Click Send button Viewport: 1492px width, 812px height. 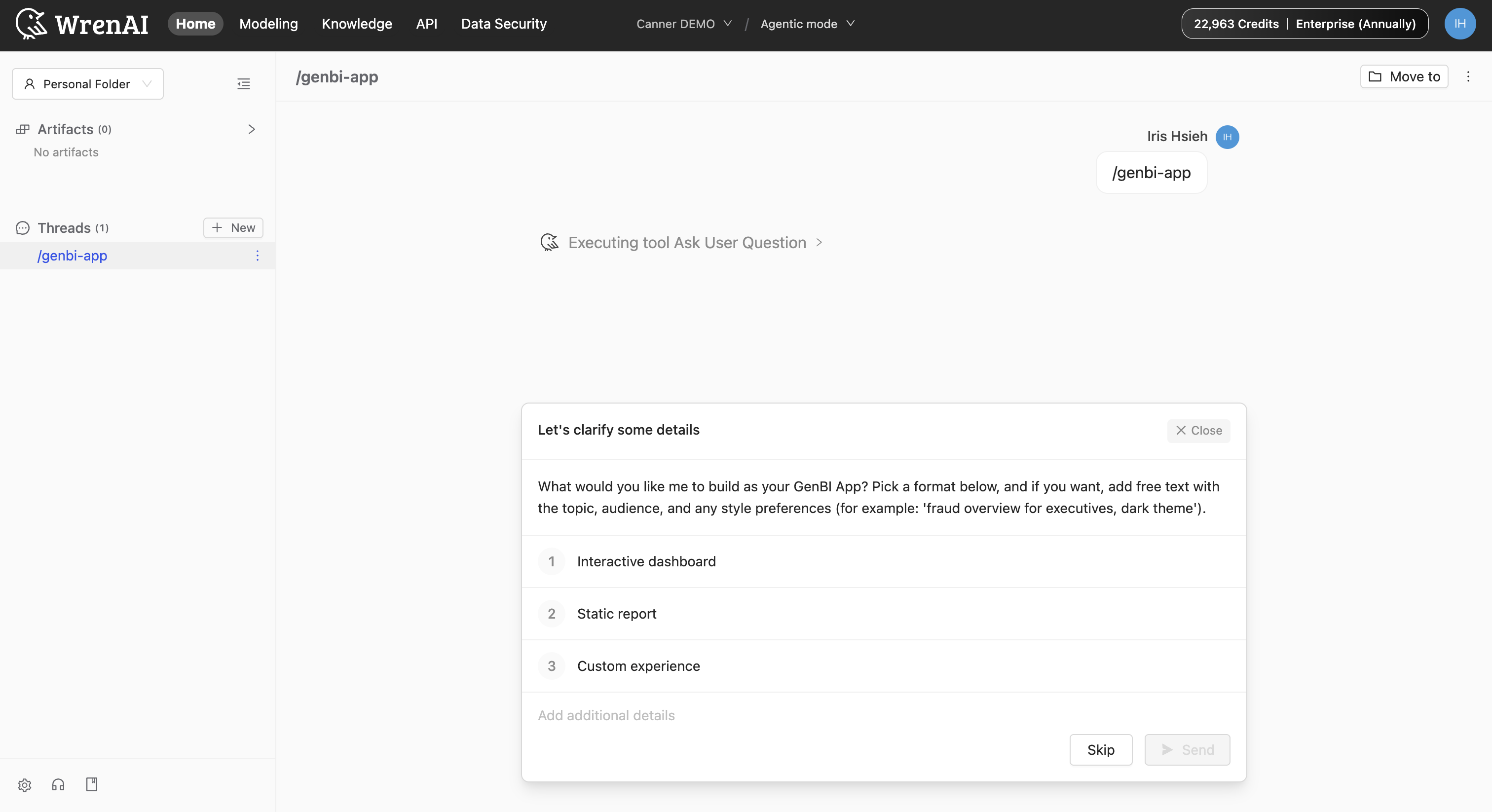tap(1187, 749)
